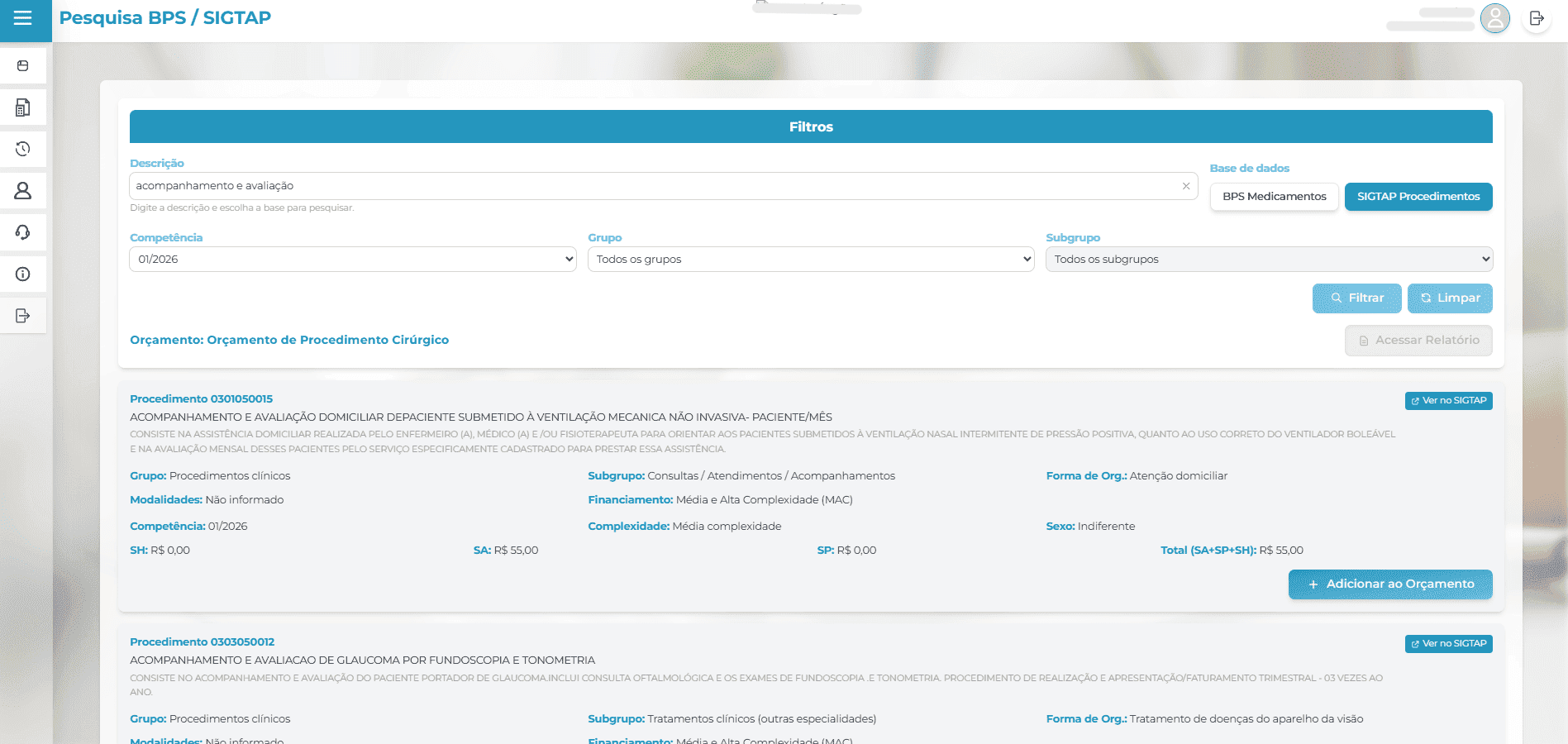Image resolution: width=1568 pixels, height=744 pixels.
Task: Click Subgrupo: Consultas / Atendimentos / Acompanhamentos
Action: 741,476
